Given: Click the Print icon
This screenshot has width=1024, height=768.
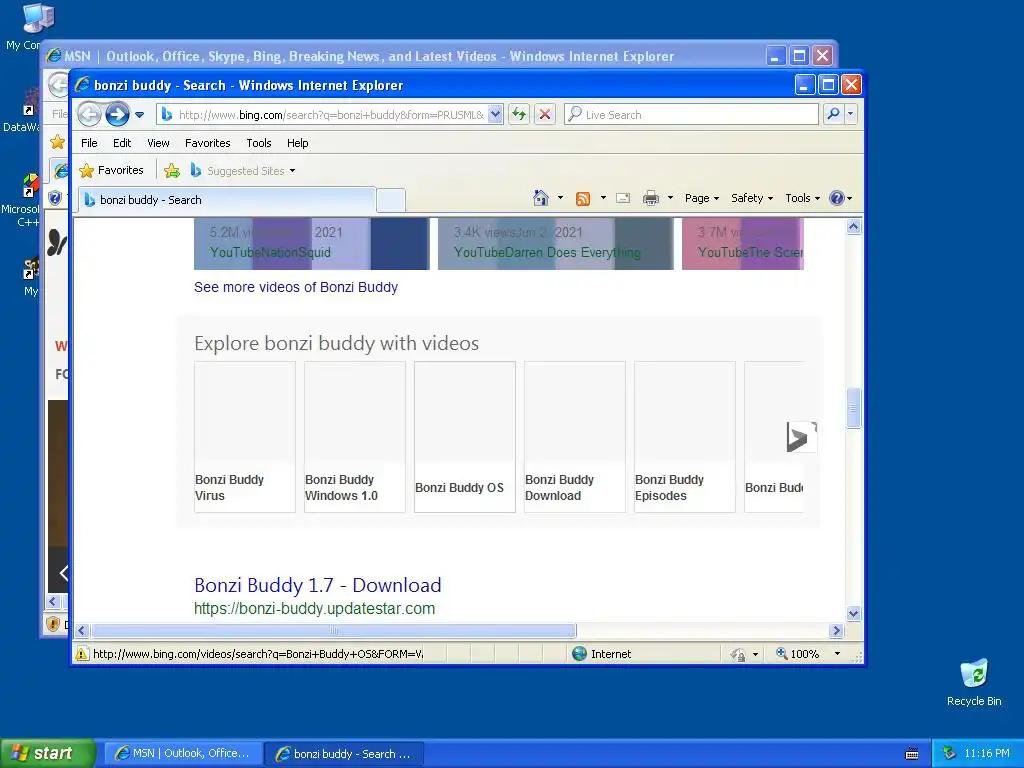Looking at the screenshot, I should (650, 198).
